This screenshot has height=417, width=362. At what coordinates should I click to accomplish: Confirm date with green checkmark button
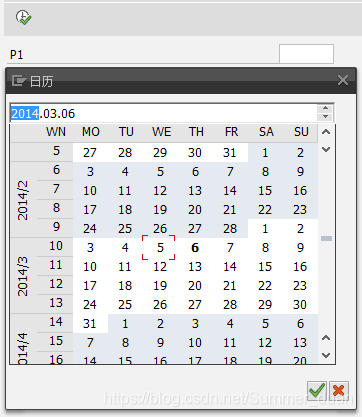click(x=317, y=390)
